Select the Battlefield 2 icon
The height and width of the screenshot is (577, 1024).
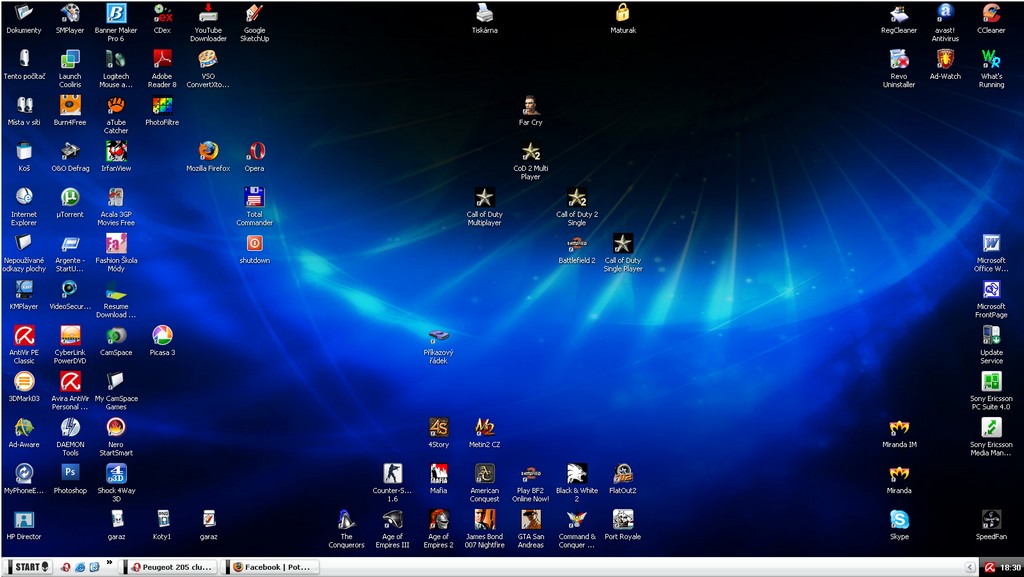pos(576,243)
